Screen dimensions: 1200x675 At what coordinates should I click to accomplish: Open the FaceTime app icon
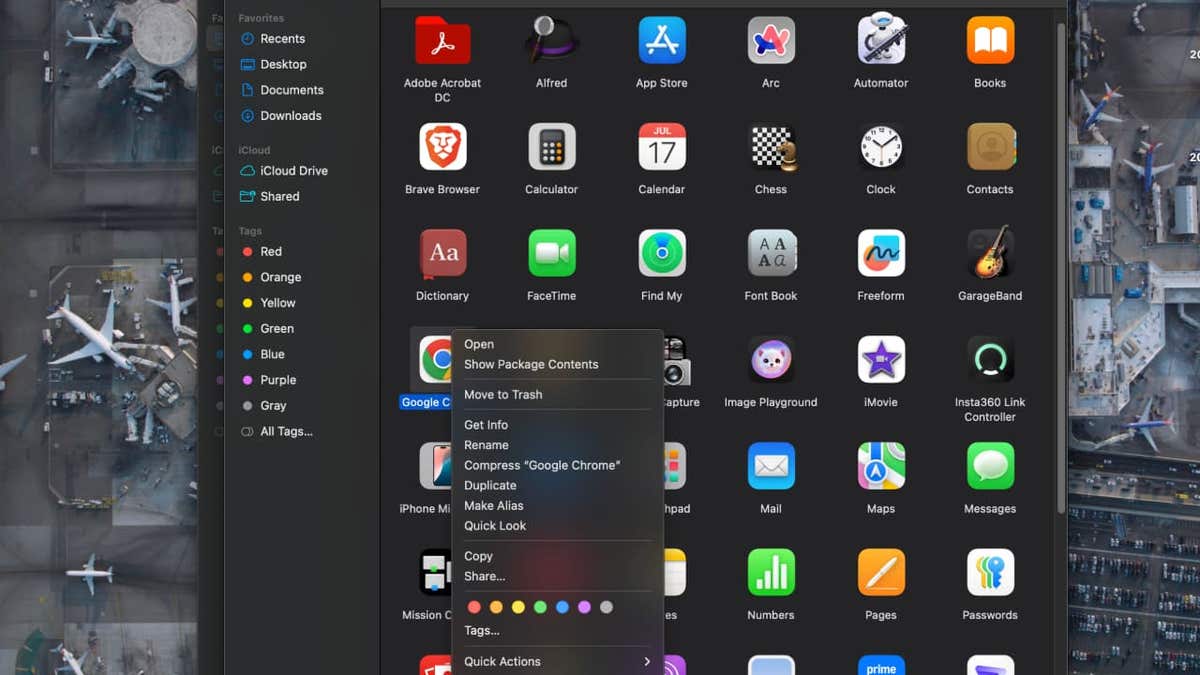tap(551, 253)
